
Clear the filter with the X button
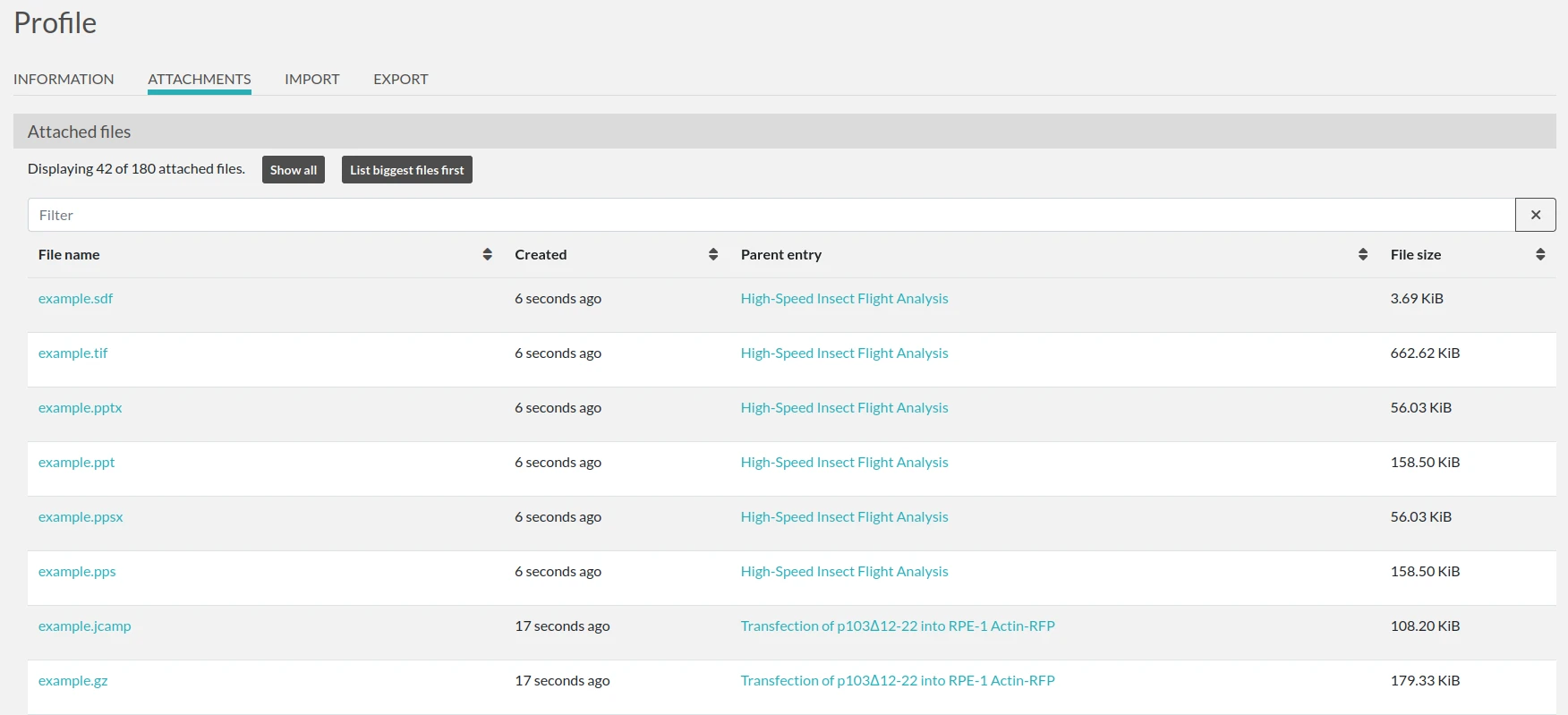[x=1535, y=215]
